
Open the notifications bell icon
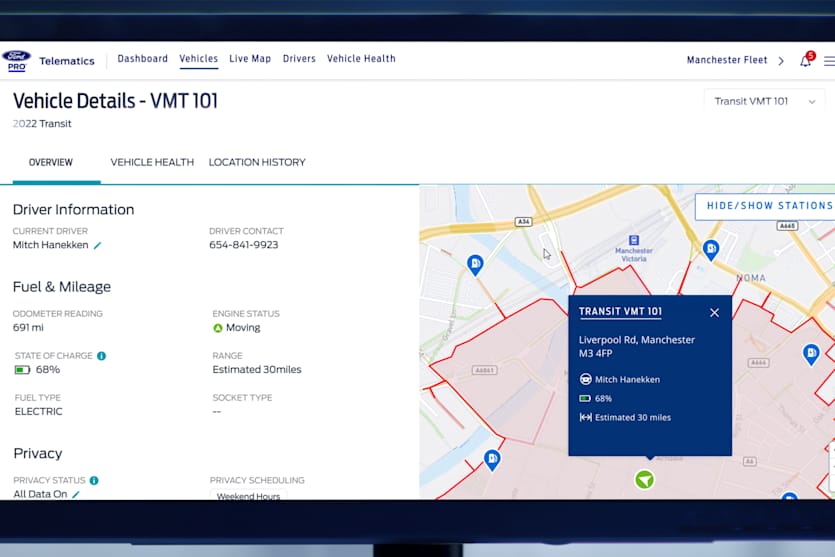[x=805, y=61]
